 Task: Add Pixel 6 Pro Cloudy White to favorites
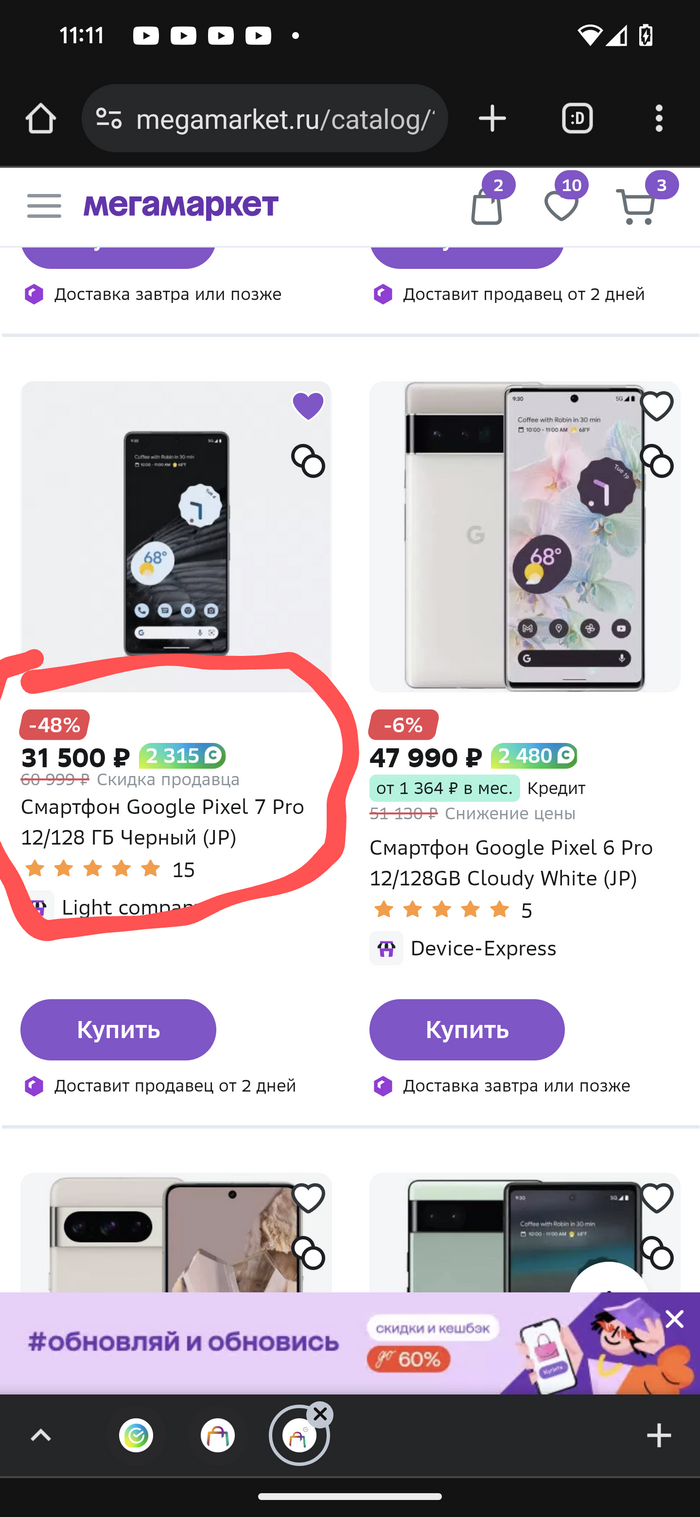[x=657, y=406]
